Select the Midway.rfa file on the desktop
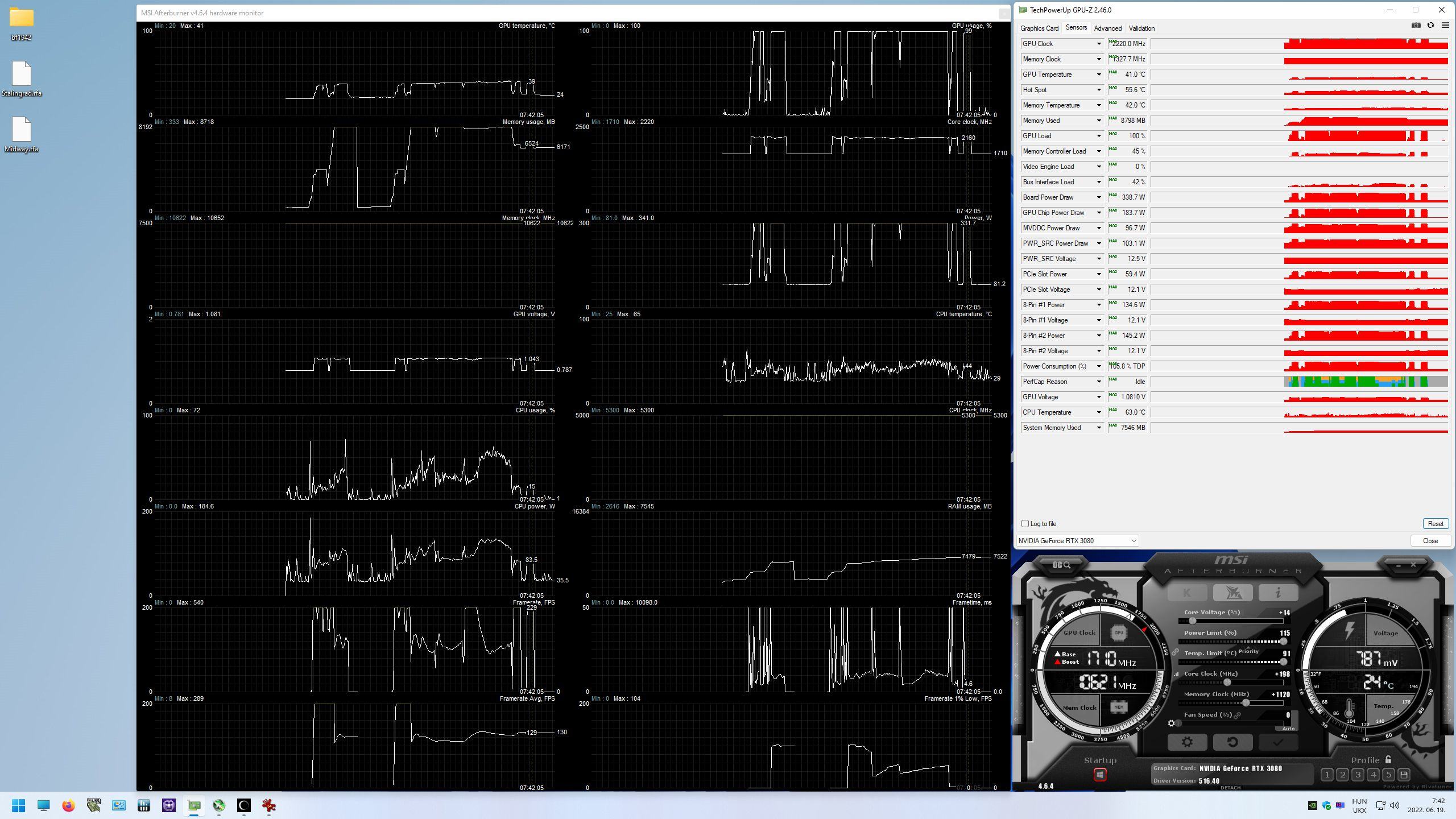Viewport: 1456px width, 819px height. 21,135
